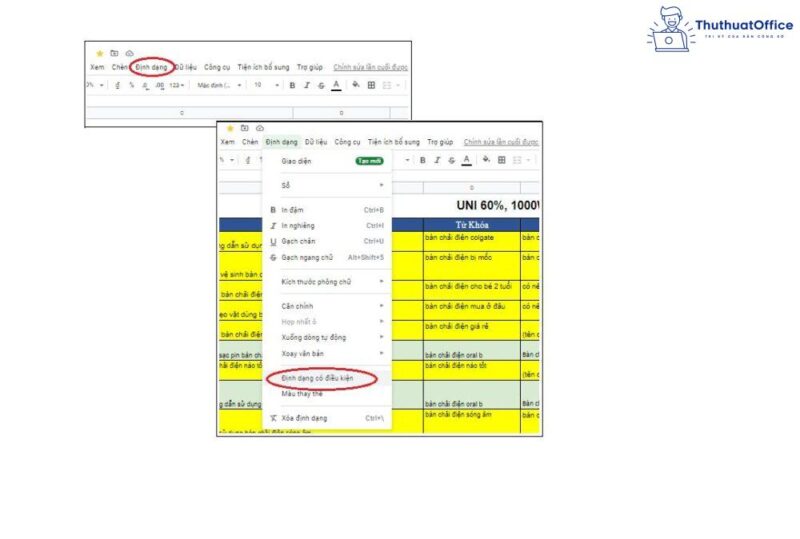
Task: Expand the 'Xoay văn bản' submenu
Action: pyautogui.click(x=327, y=353)
